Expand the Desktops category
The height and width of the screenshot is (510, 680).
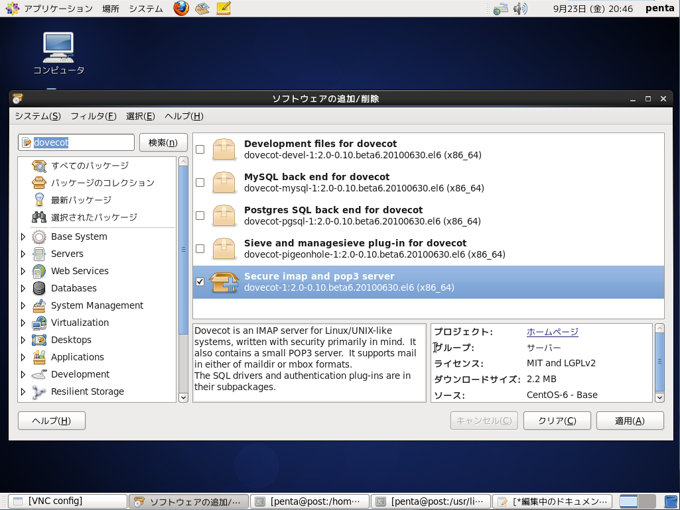point(23,340)
